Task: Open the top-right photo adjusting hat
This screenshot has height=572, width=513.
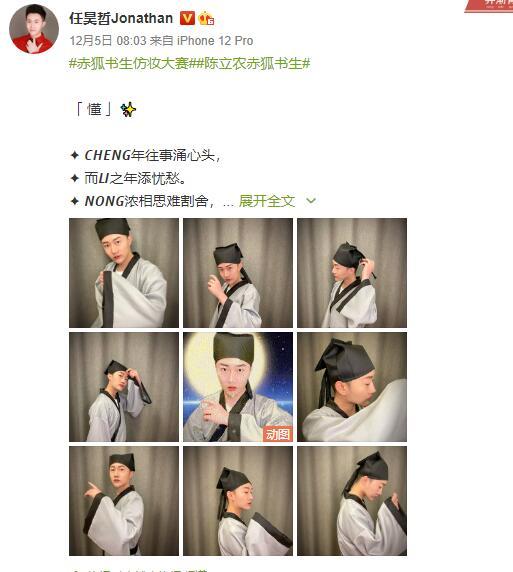Action: click(x=352, y=273)
